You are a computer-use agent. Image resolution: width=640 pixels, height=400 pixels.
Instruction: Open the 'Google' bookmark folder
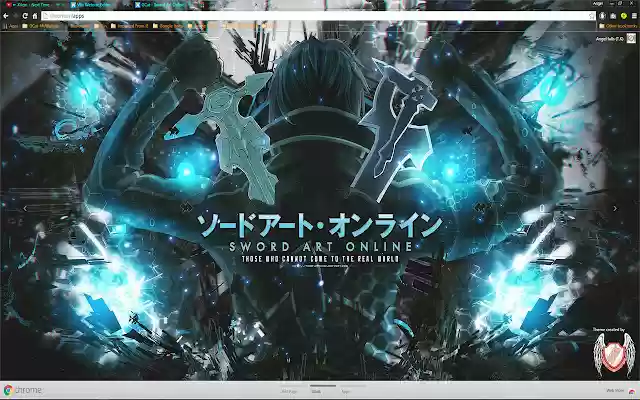point(168,26)
